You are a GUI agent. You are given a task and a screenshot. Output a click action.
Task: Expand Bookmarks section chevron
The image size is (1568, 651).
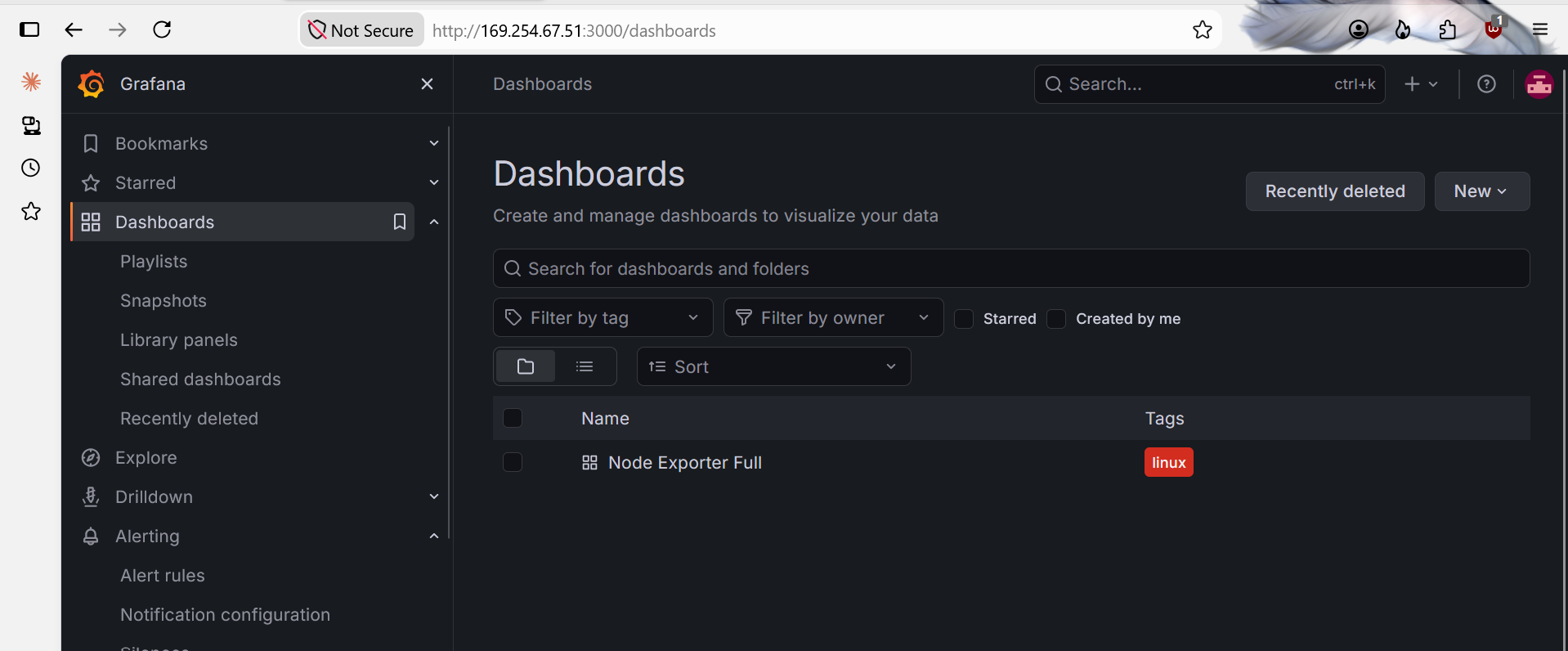tap(434, 143)
